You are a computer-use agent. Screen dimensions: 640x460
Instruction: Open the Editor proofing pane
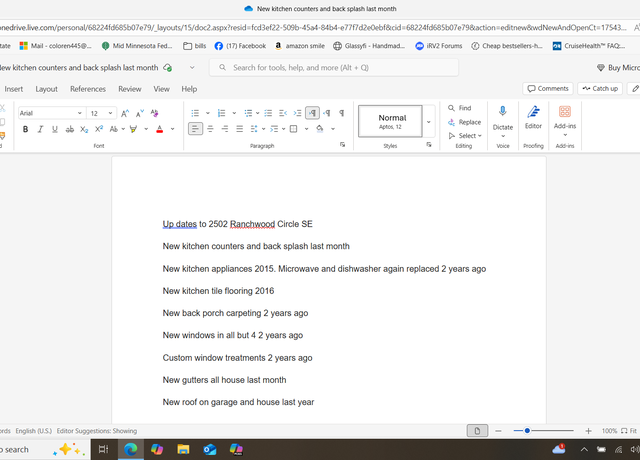pyautogui.click(x=533, y=118)
